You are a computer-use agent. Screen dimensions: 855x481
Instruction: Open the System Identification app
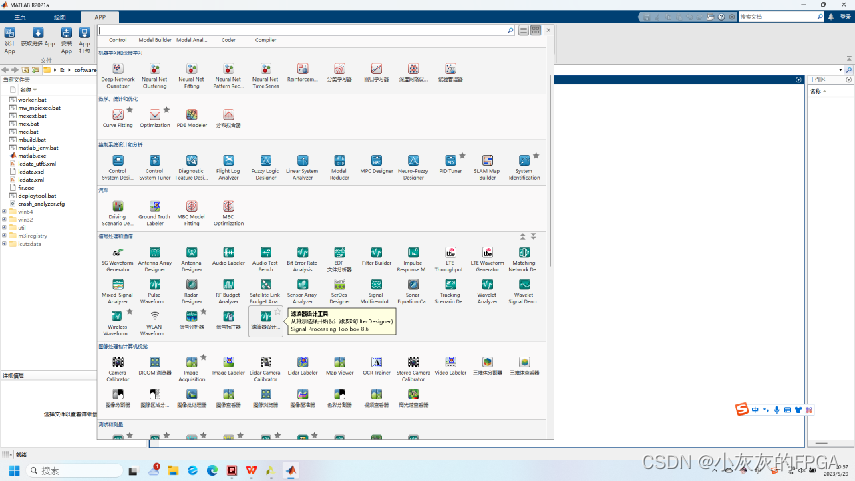pos(524,167)
